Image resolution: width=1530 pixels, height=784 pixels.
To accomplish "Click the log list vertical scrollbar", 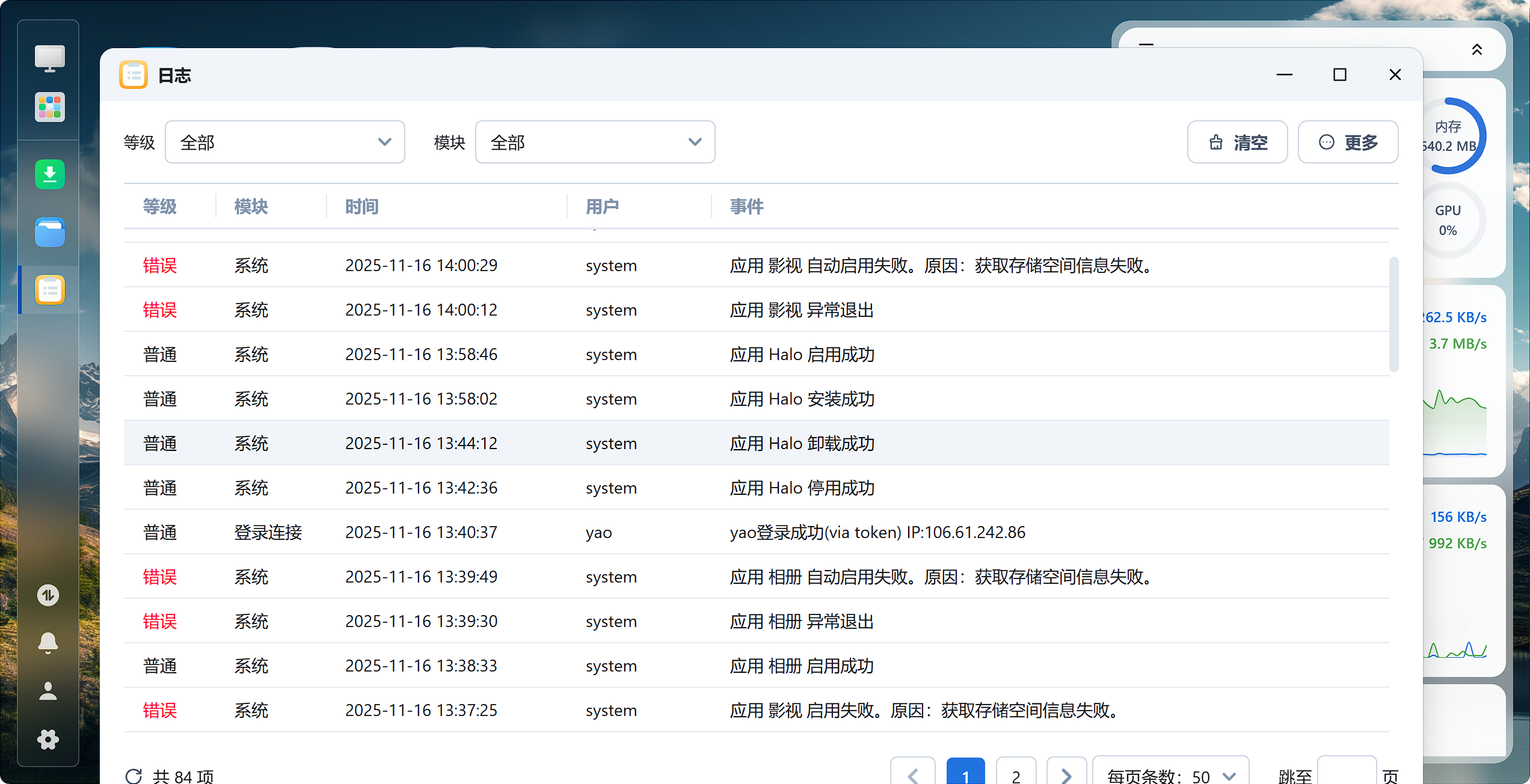I will click(1393, 314).
